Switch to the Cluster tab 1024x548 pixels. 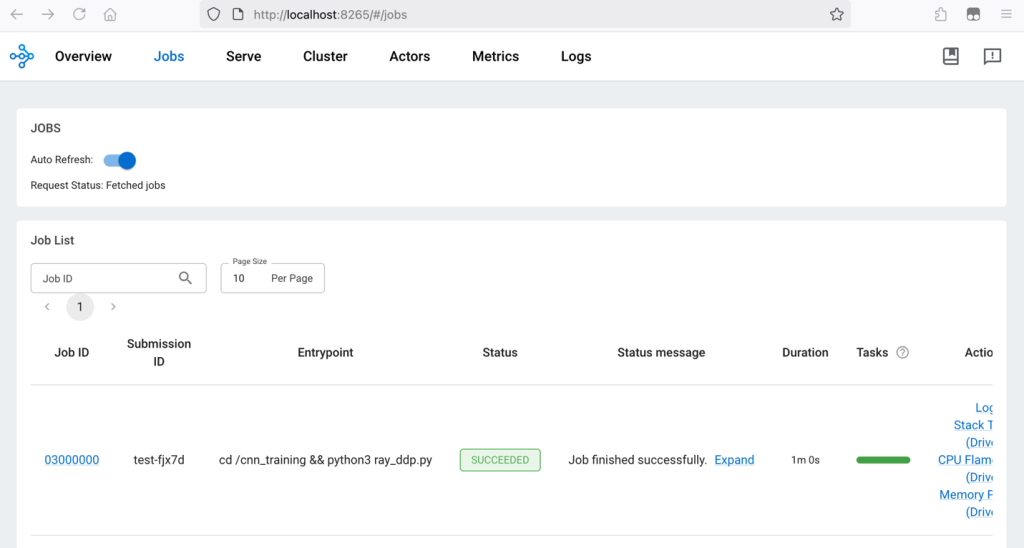click(325, 57)
